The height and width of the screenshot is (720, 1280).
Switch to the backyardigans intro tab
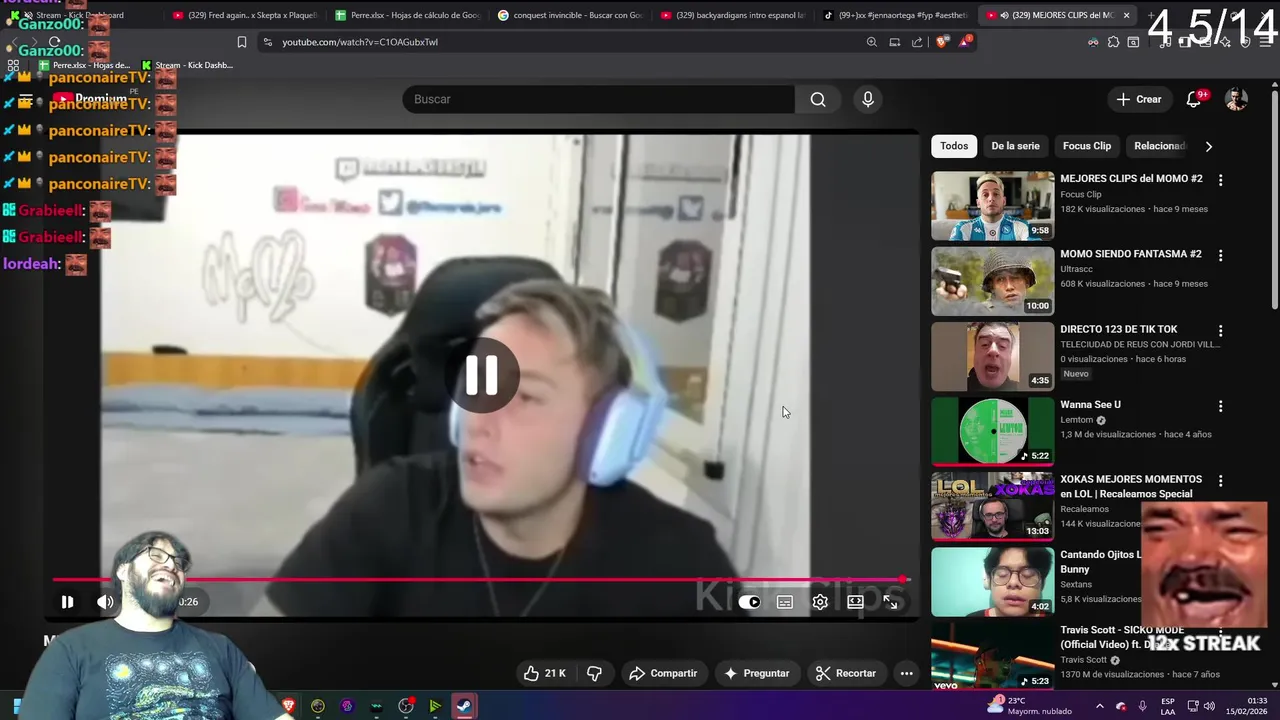pos(733,15)
